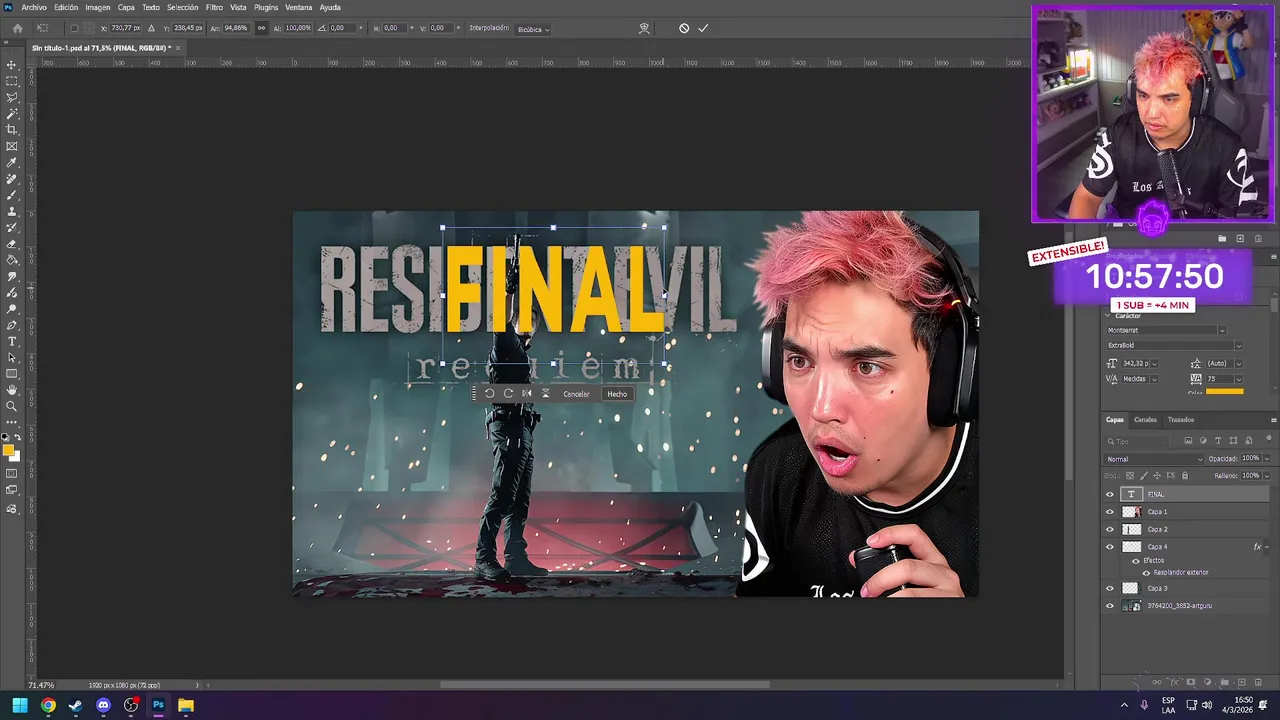
Task: Select the Brush tool
Action: (x=12, y=195)
